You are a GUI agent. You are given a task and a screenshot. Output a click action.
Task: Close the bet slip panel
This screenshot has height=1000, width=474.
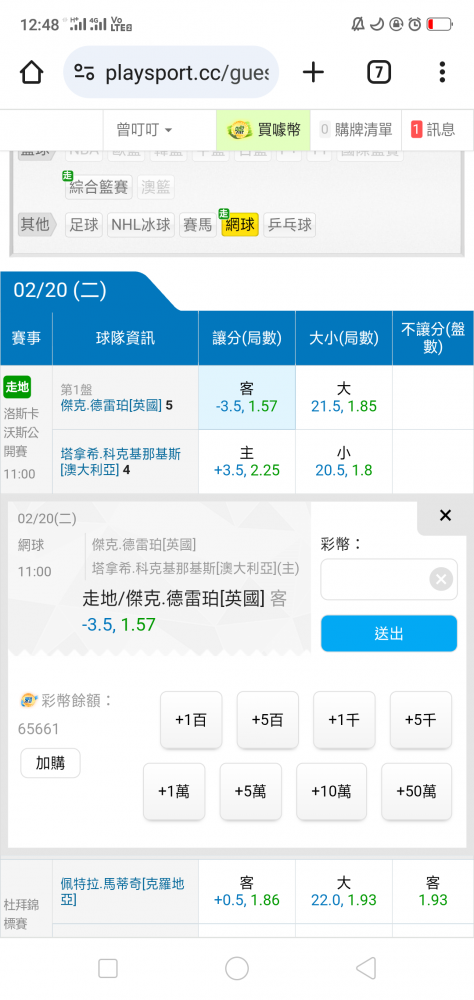[x=445, y=515]
